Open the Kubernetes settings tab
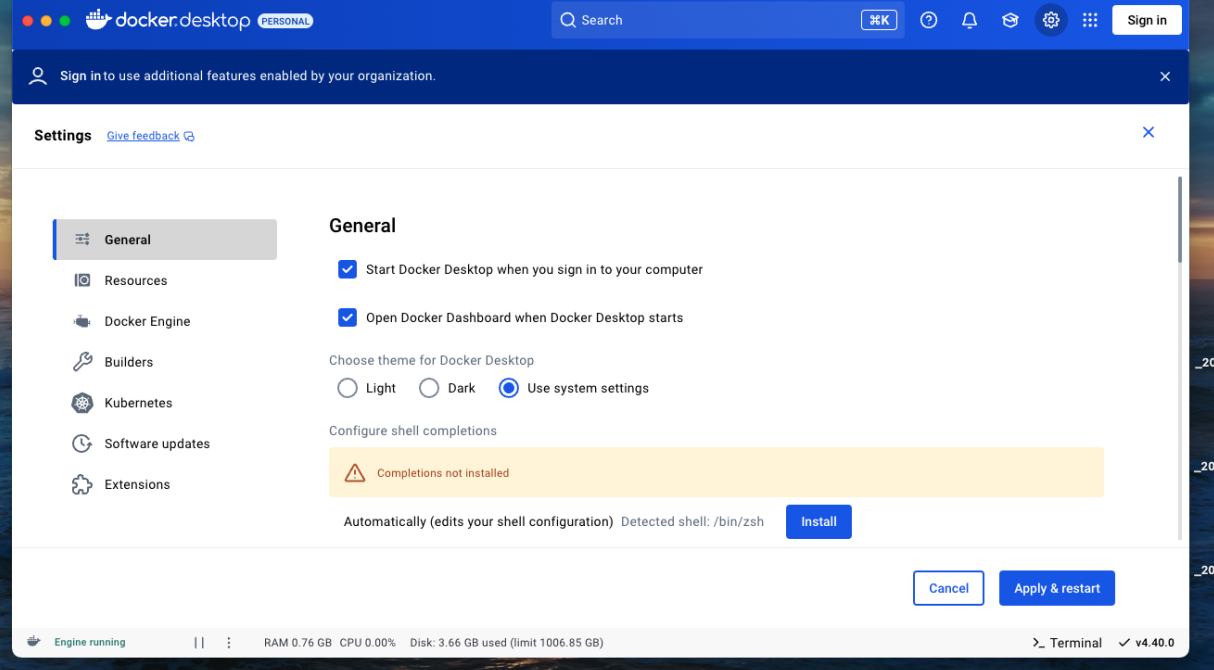The image size is (1214, 670). tap(165, 403)
